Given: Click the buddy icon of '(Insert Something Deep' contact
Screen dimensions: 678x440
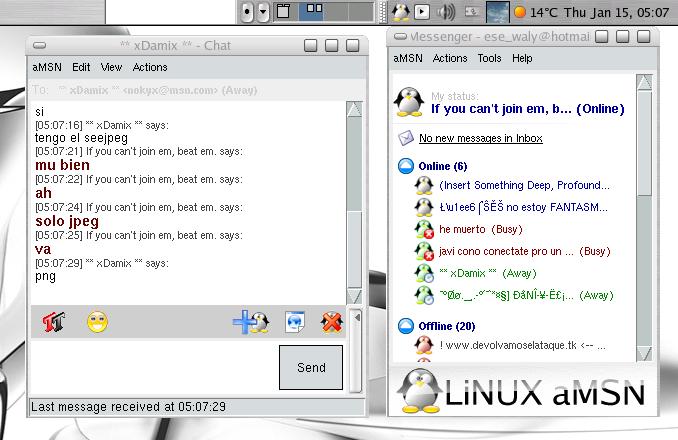Looking at the screenshot, I should [x=424, y=185].
